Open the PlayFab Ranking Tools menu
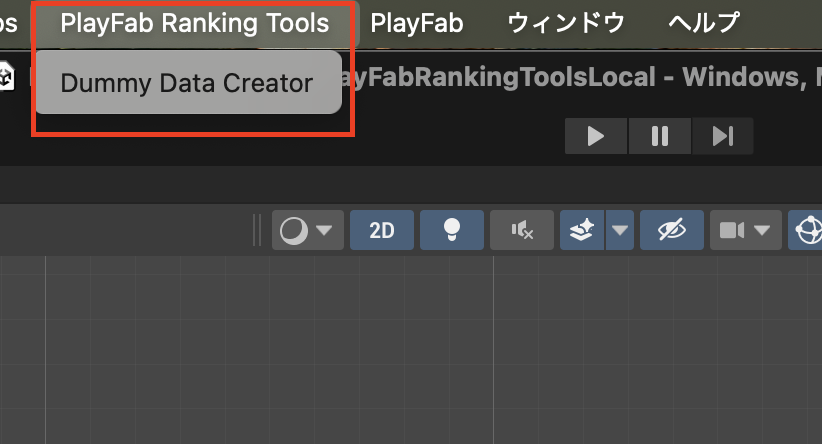Image resolution: width=822 pixels, height=444 pixels. [194, 23]
